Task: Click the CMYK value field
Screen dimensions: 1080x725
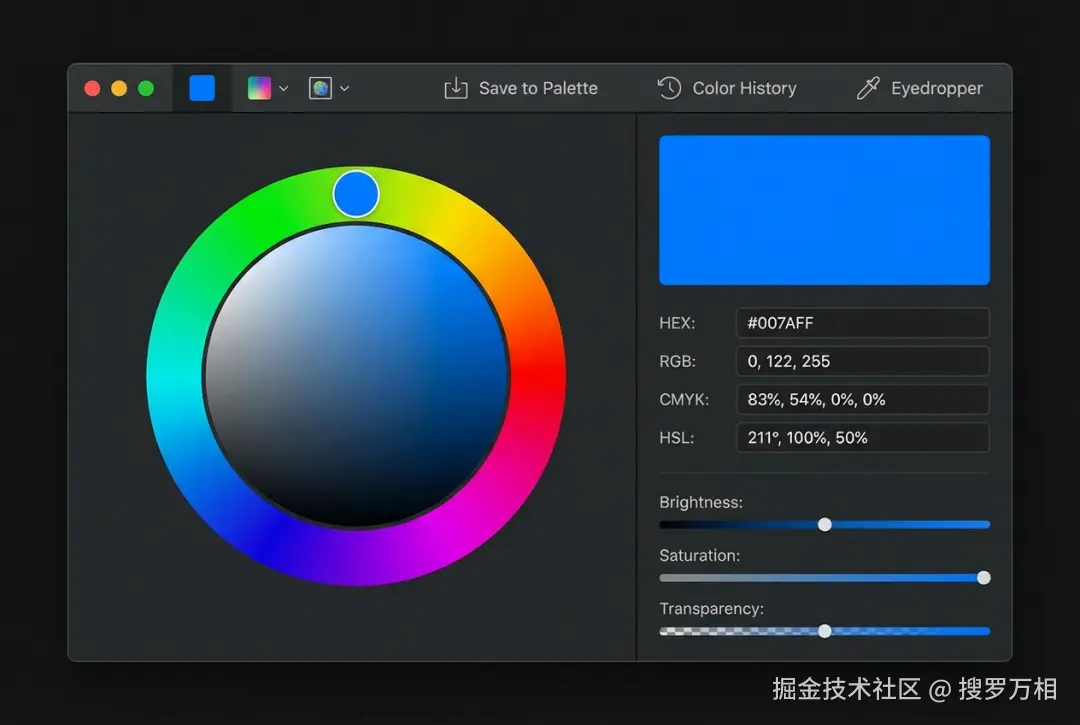Action: pyautogui.click(x=862, y=399)
